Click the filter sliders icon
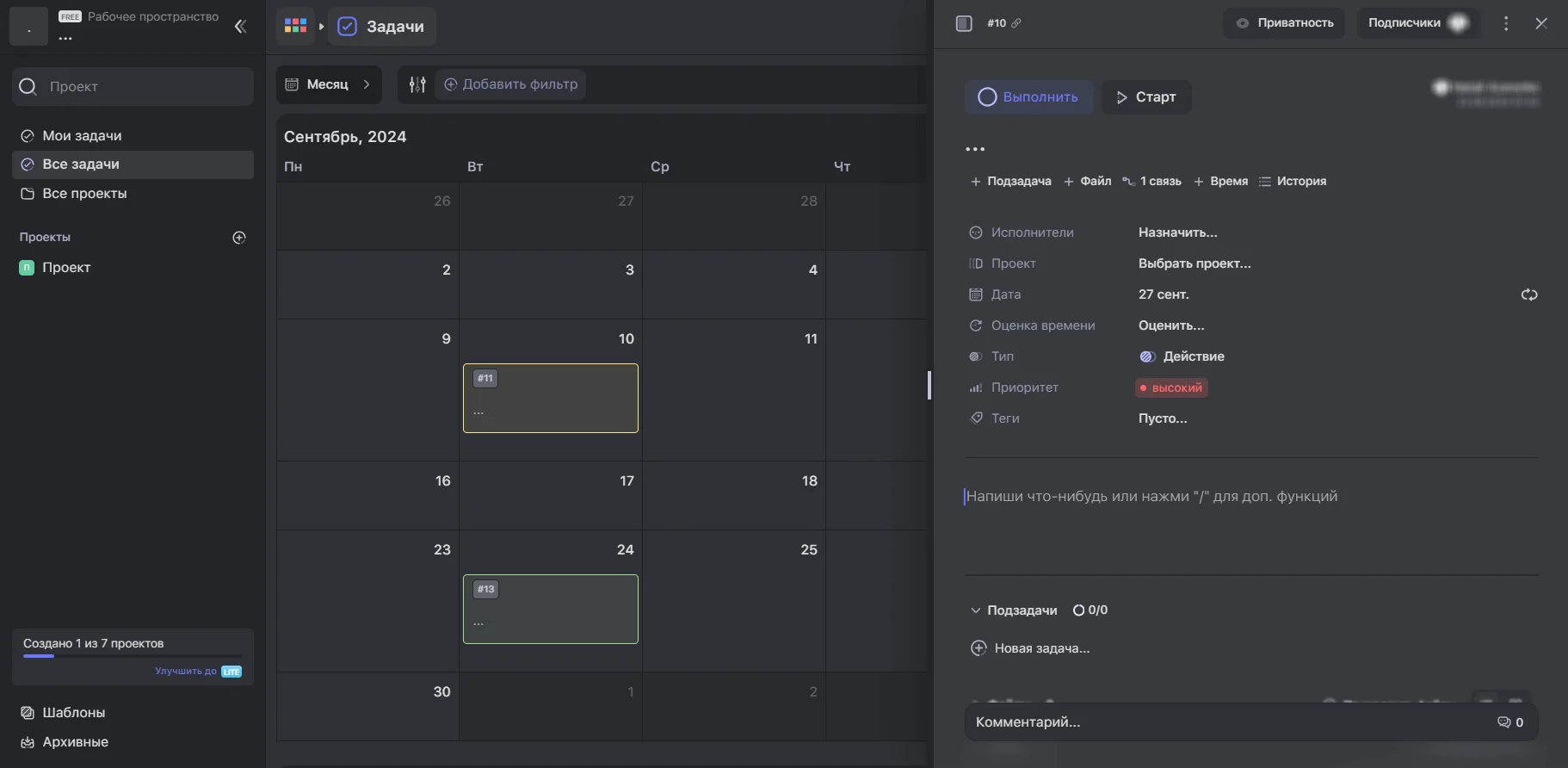1568x768 pixels. click(x=417, y=84)
